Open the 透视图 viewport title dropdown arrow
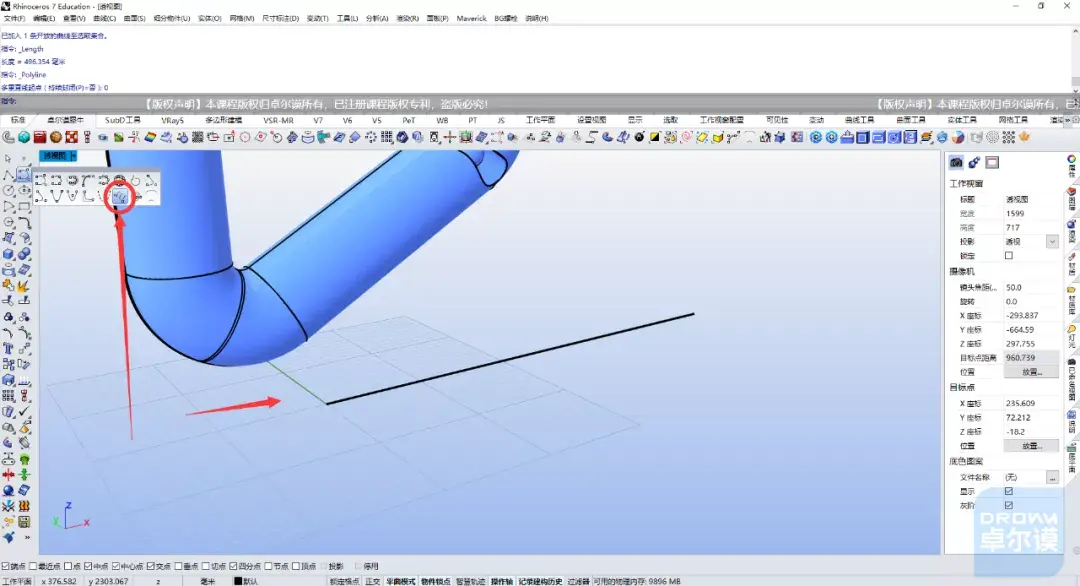Image resolution: width=1080 pixels, height=586 pixels. [73, 156]
